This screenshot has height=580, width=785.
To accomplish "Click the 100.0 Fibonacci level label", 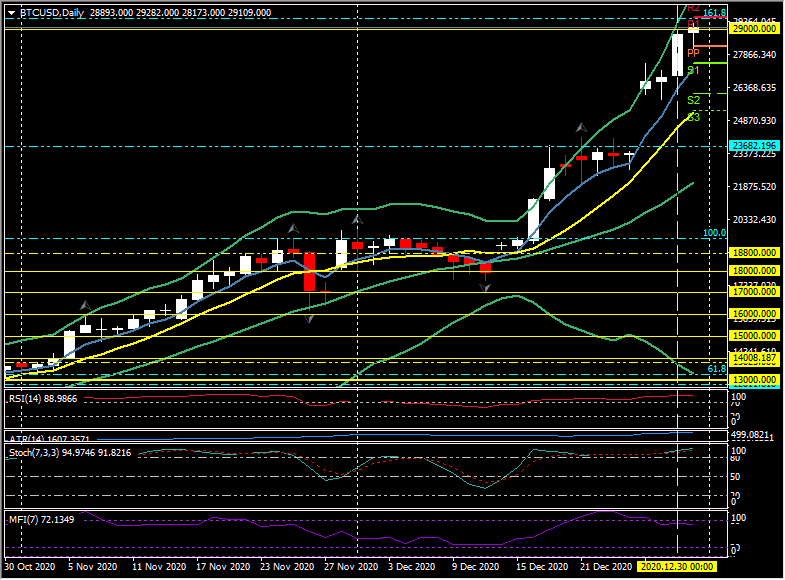I will pos(714,233).
